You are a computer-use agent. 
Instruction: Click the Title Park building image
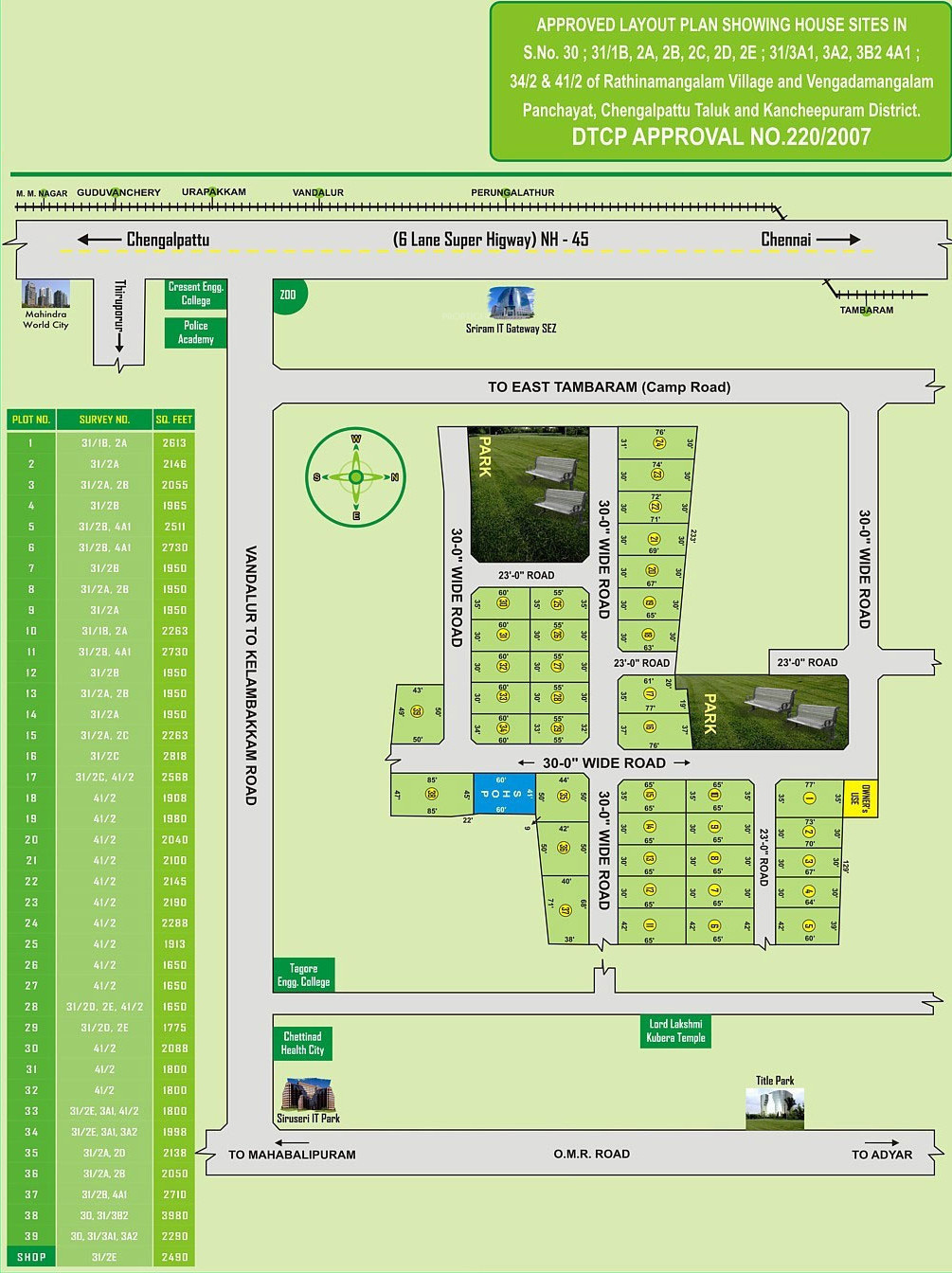775,1108
